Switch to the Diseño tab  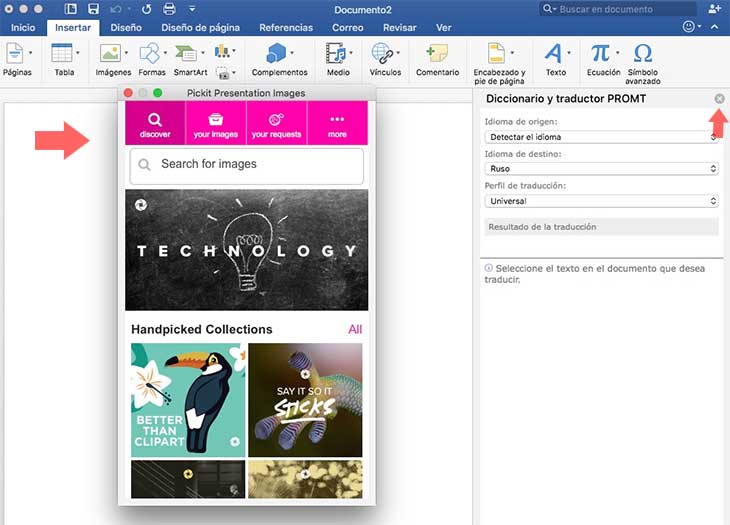[126, 27]
